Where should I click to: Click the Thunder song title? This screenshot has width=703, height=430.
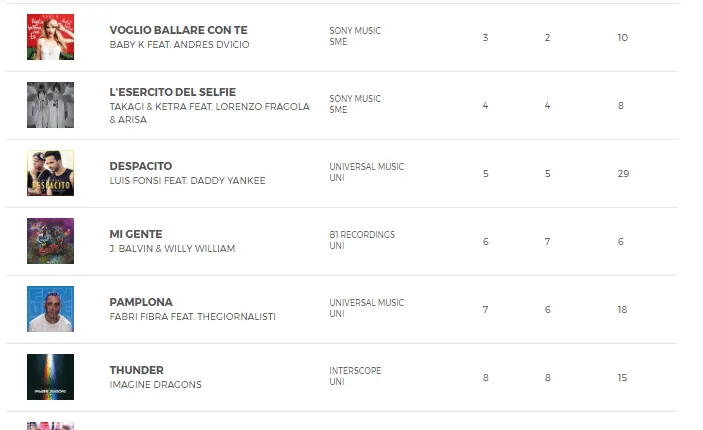tap(136, 370)
